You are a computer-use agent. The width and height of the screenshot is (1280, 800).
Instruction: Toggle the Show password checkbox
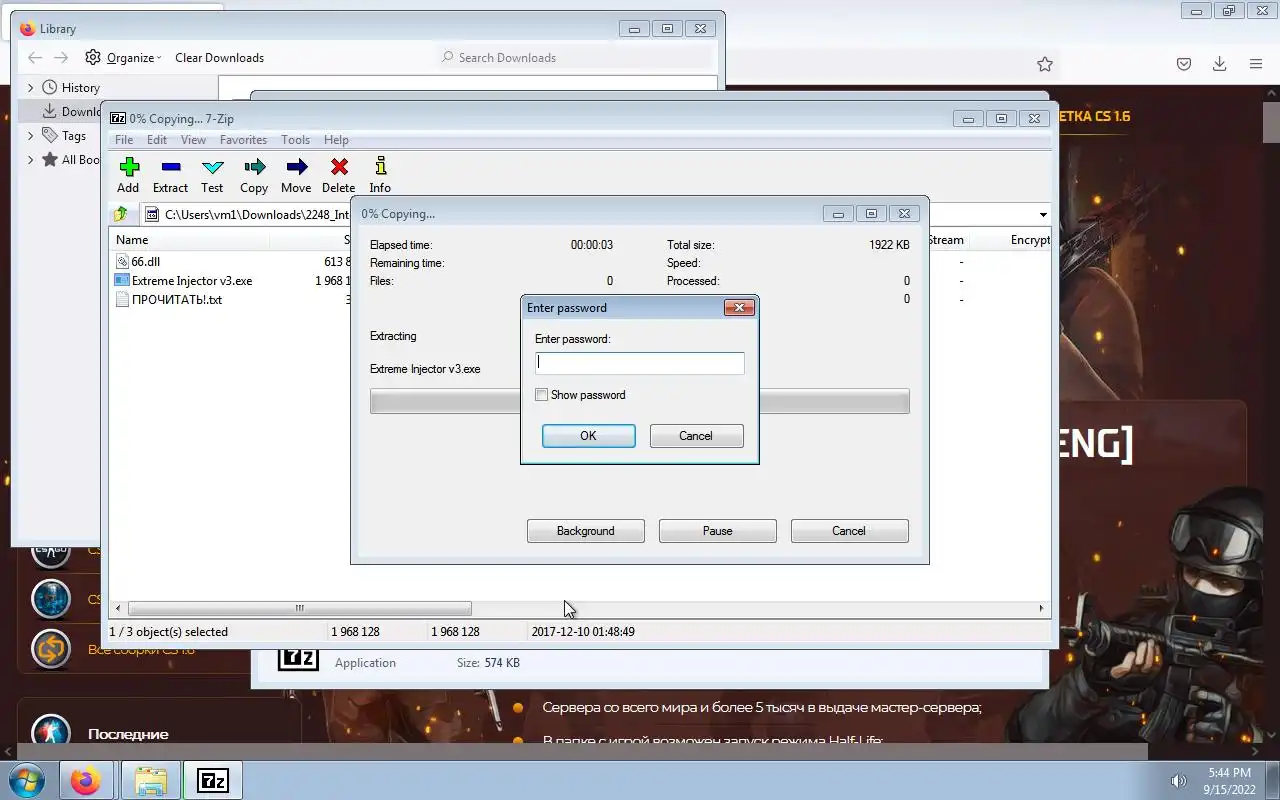[541, 395]
